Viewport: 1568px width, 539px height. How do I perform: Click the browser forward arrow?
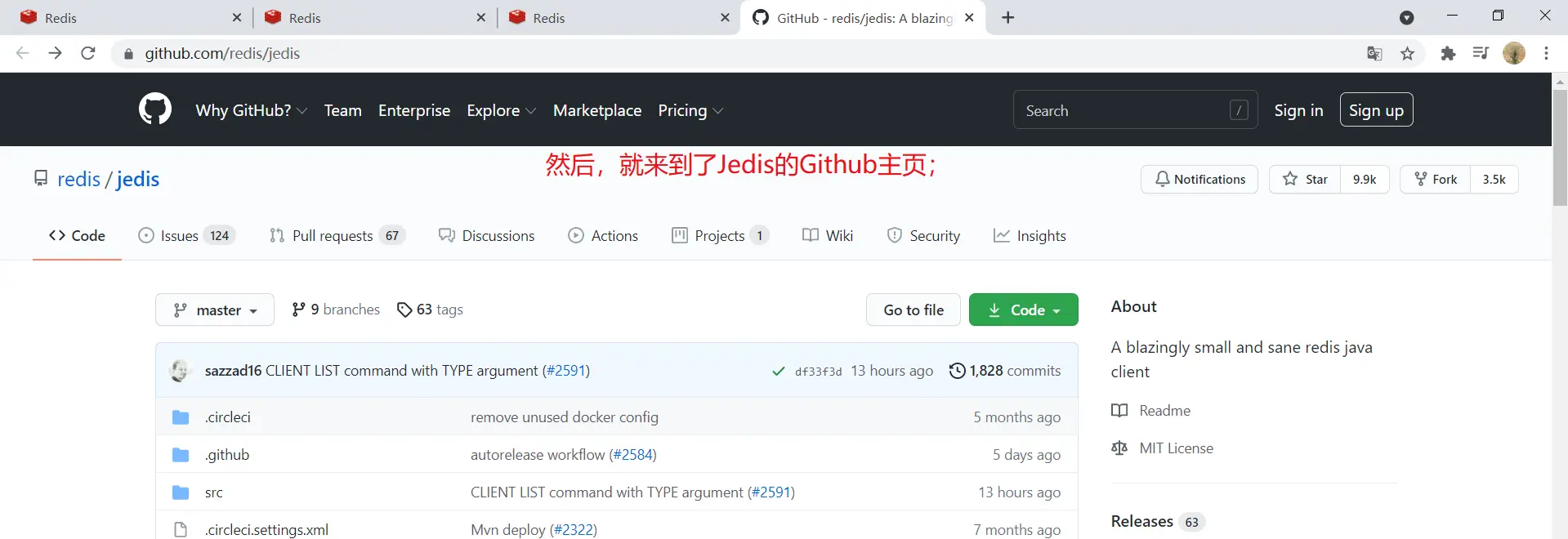(x=55, y=53)
